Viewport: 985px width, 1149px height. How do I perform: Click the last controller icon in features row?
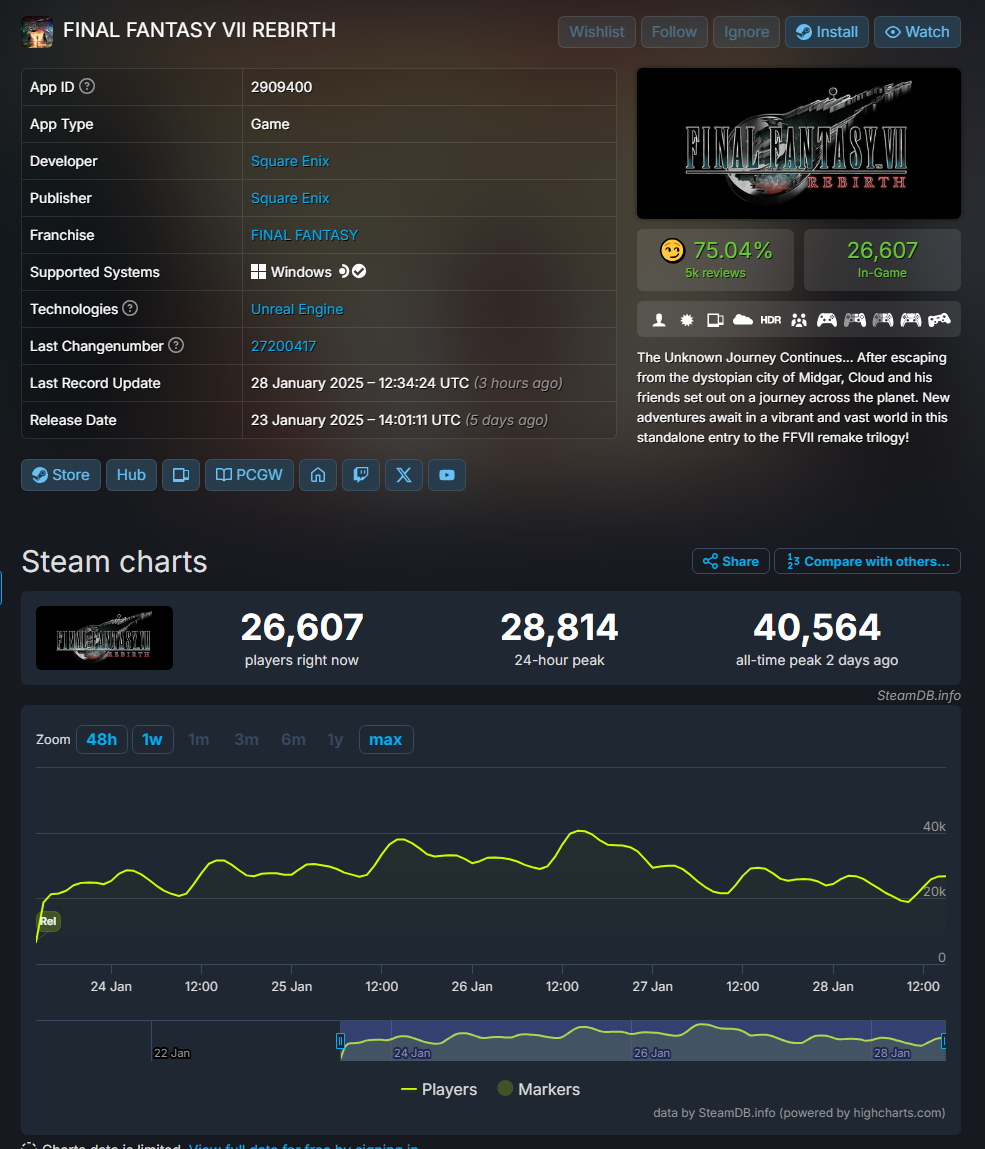[x=939, y=319]
